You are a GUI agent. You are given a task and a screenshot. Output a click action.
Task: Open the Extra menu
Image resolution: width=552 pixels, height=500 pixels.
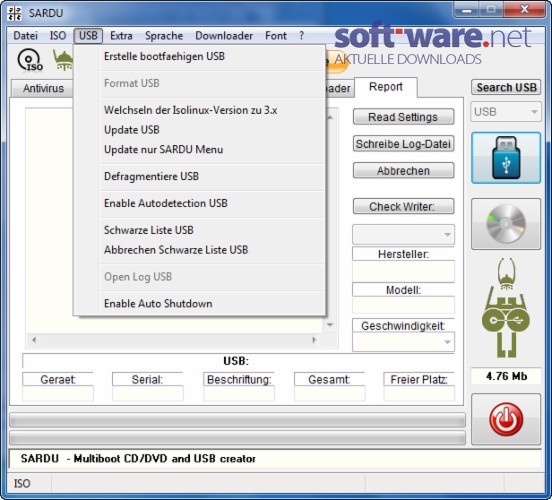click(x=121, y=36)
